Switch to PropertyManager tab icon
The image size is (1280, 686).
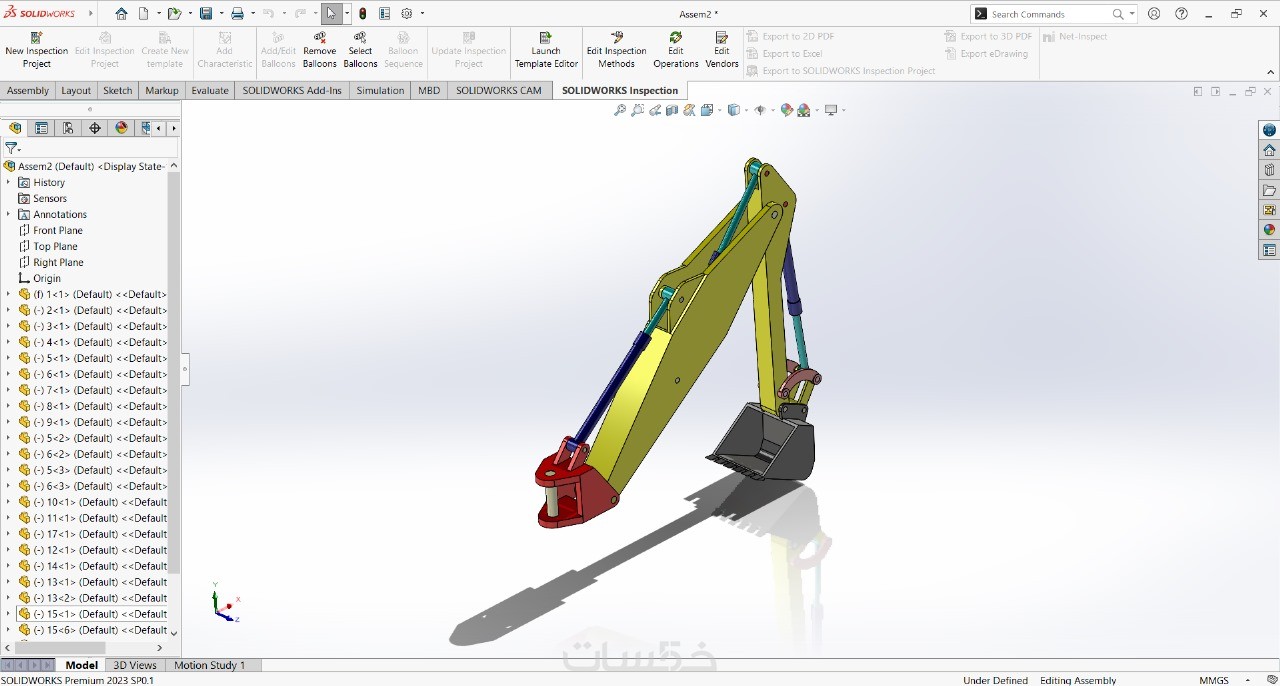(x=41, y=128)
